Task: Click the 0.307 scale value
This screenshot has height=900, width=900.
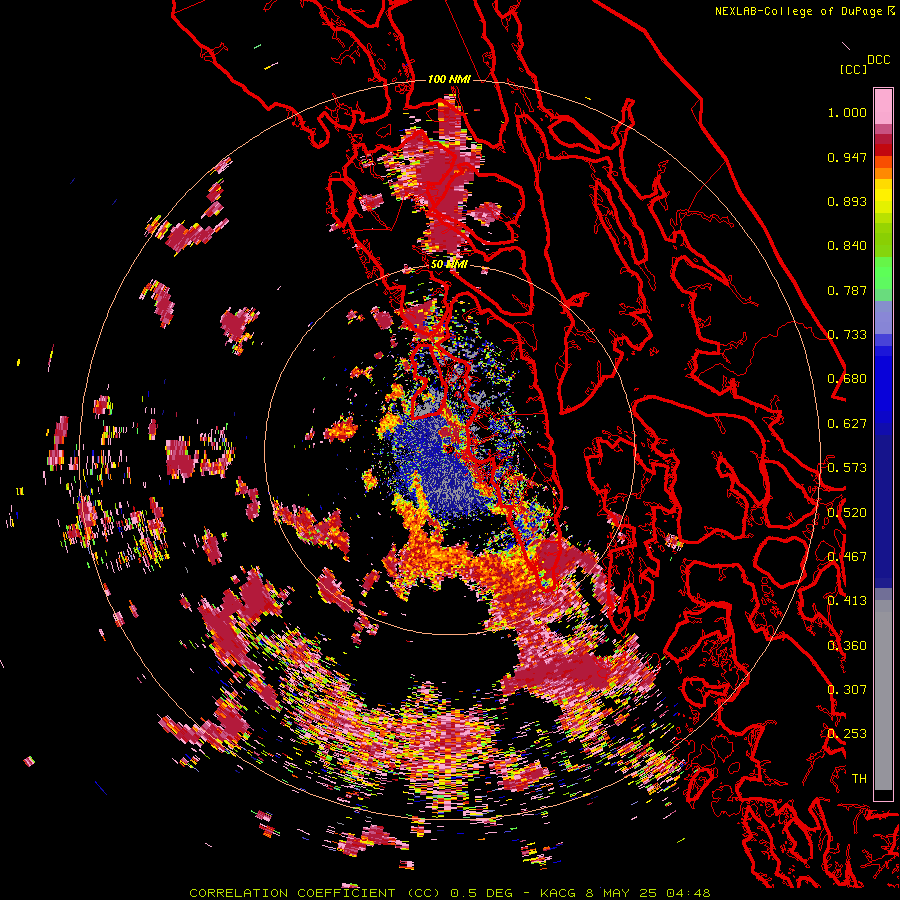Action: point(847,690)
